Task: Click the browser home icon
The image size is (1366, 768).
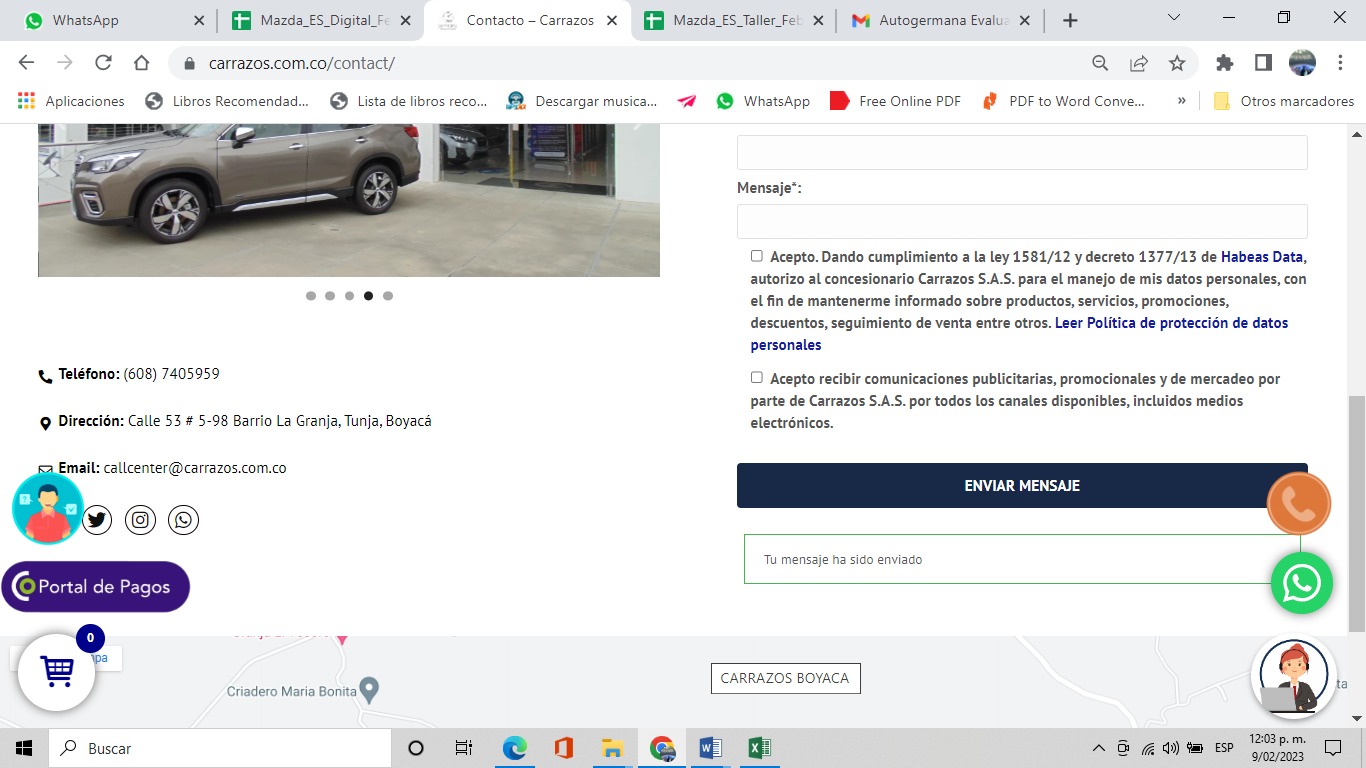Action: pos(142,63)
